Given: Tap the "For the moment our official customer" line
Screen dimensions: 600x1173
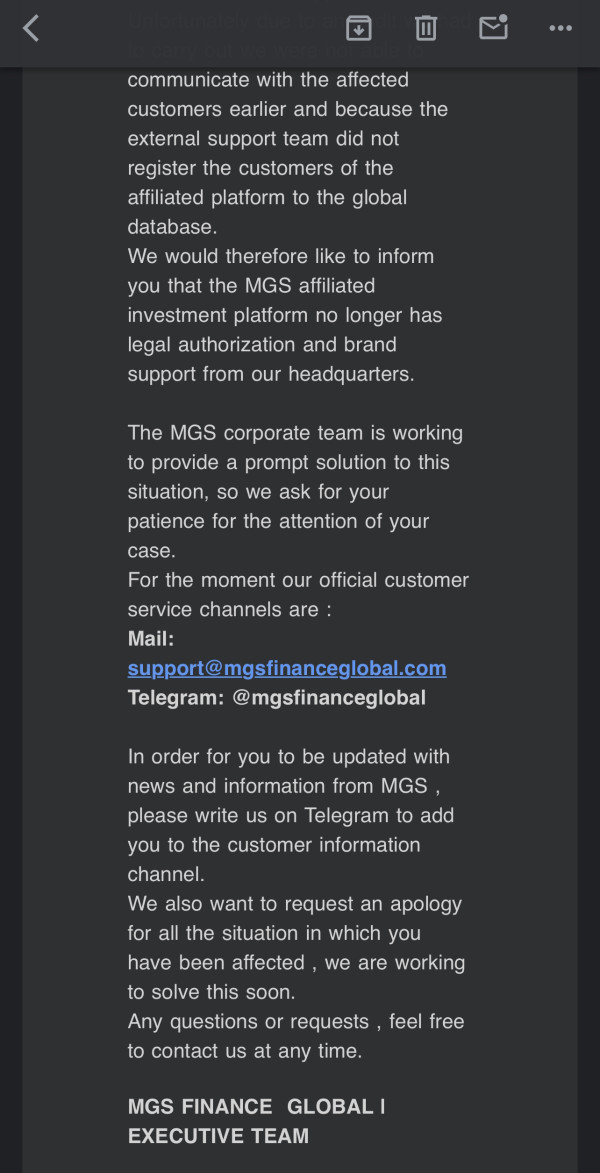Looking at the screenshot, I should coord(299,580).
